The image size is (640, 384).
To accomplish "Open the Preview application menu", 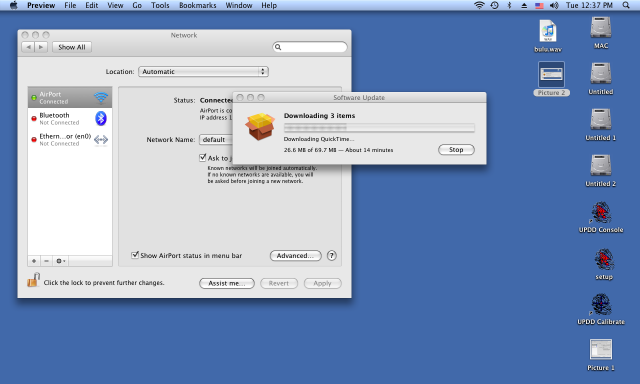I will [41, 5].
